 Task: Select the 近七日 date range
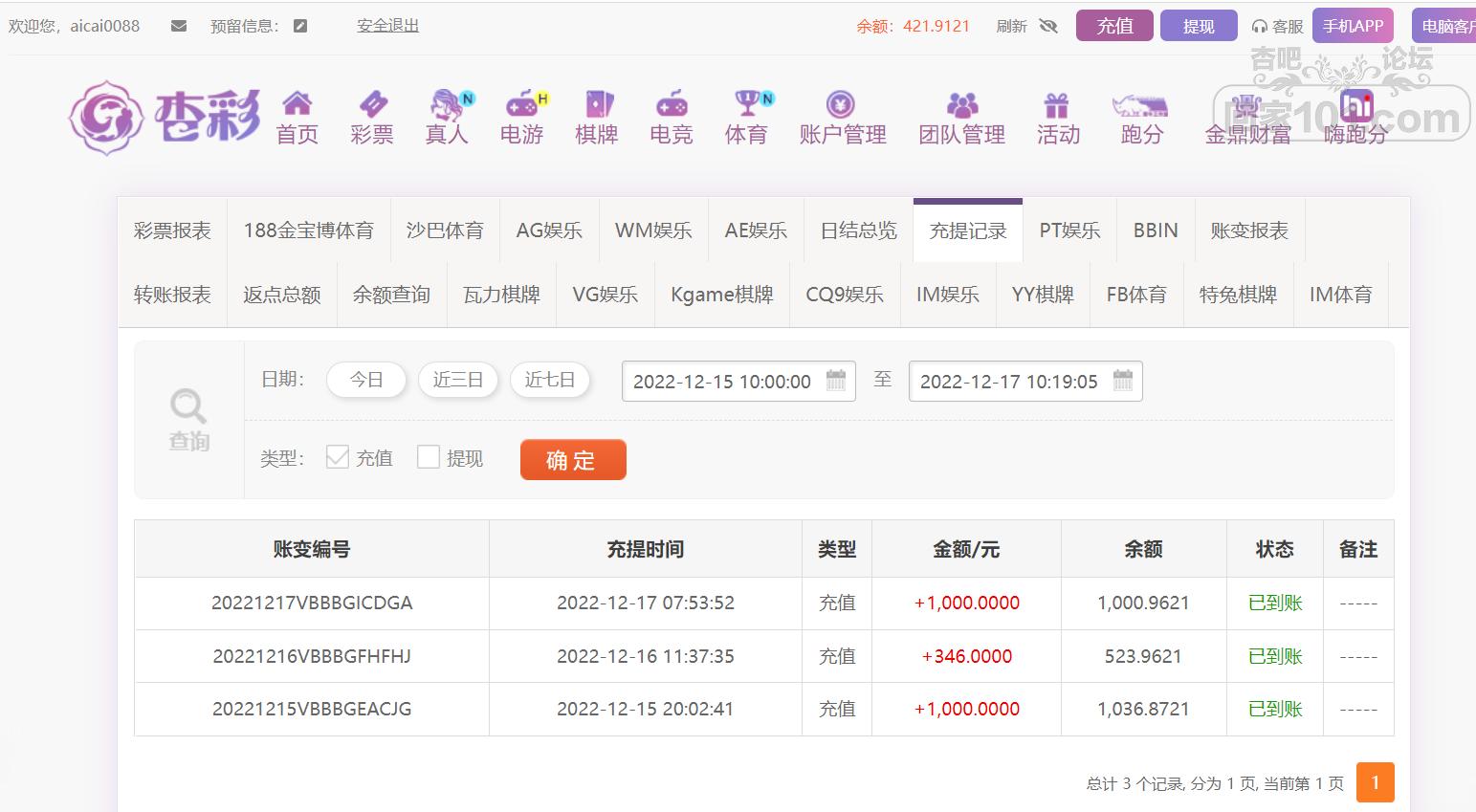pos(549,380)
